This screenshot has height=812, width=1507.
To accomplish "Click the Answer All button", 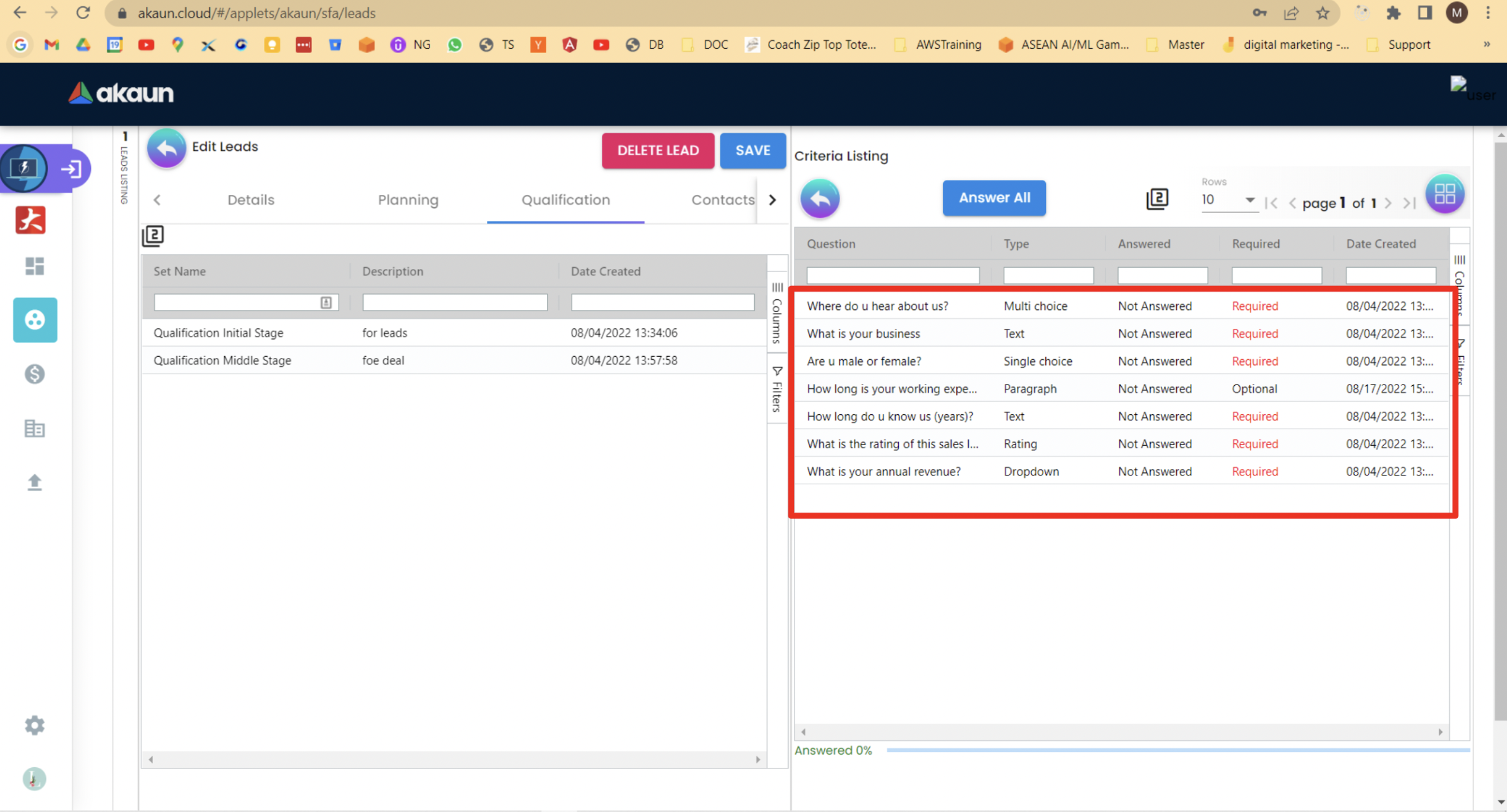I will click(x=994, y=198).
